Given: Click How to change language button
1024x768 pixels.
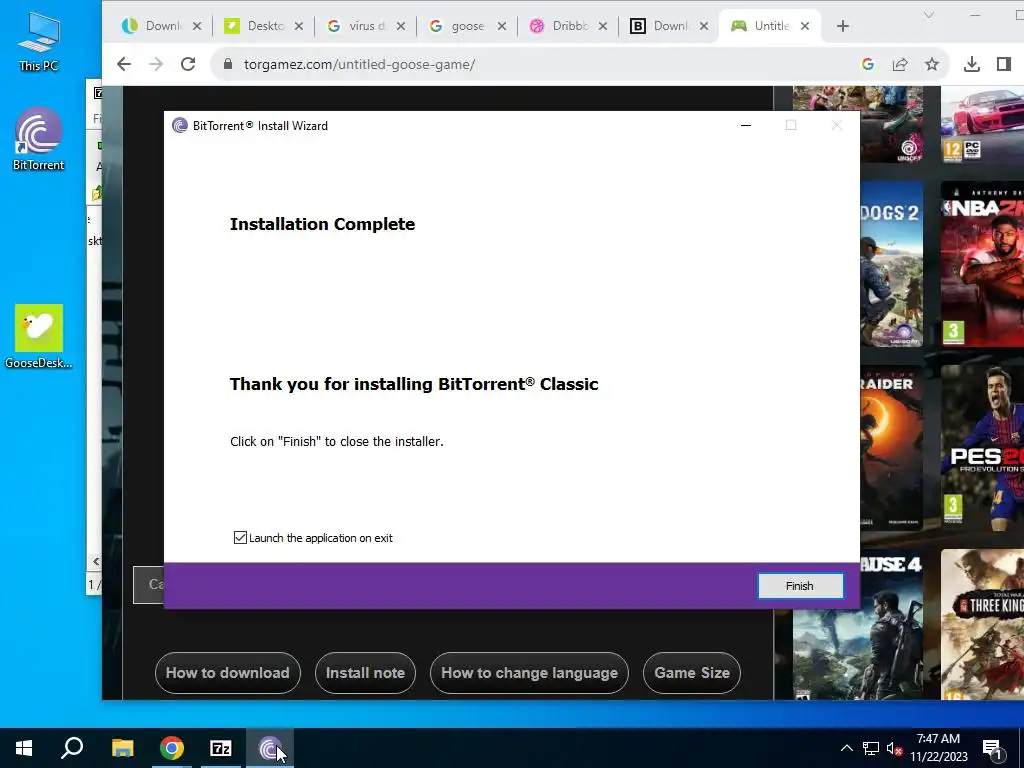Looking at the screenshot, I should pos(529,673).
